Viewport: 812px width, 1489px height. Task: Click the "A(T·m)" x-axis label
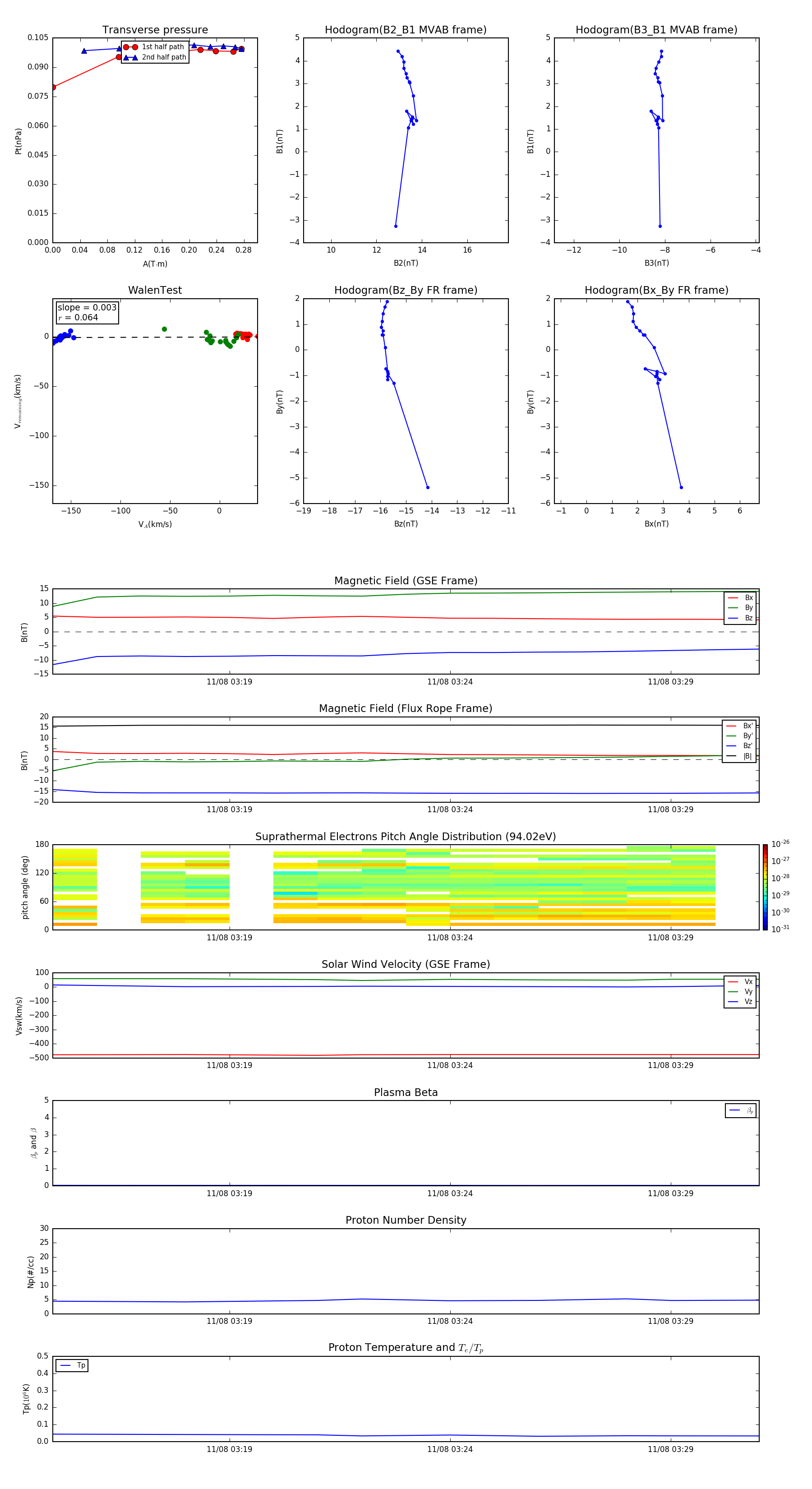coord(155,264)
